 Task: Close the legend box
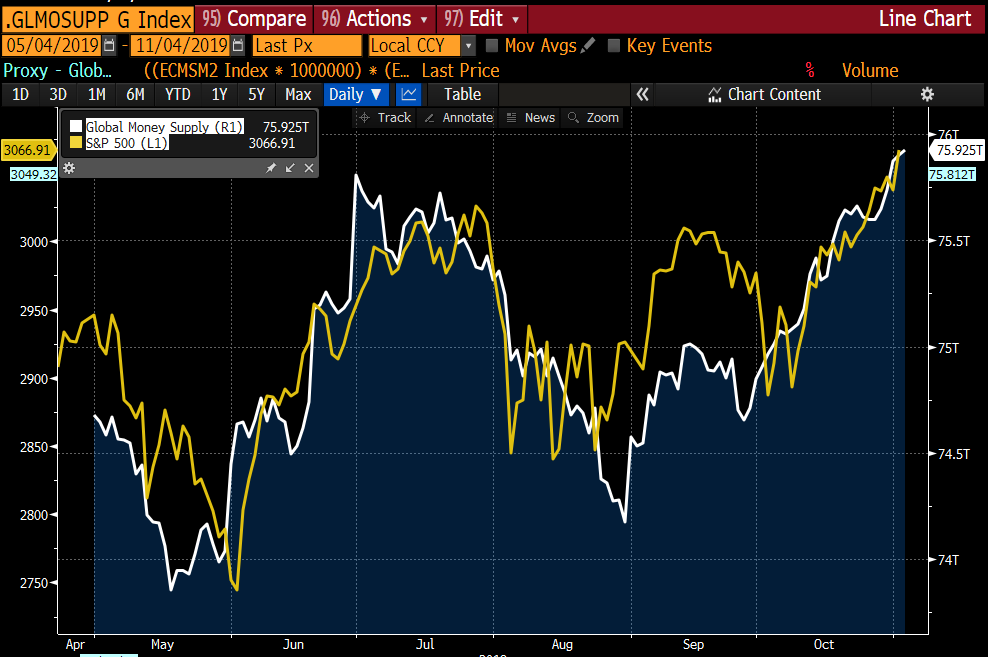[x=309, y=168]
